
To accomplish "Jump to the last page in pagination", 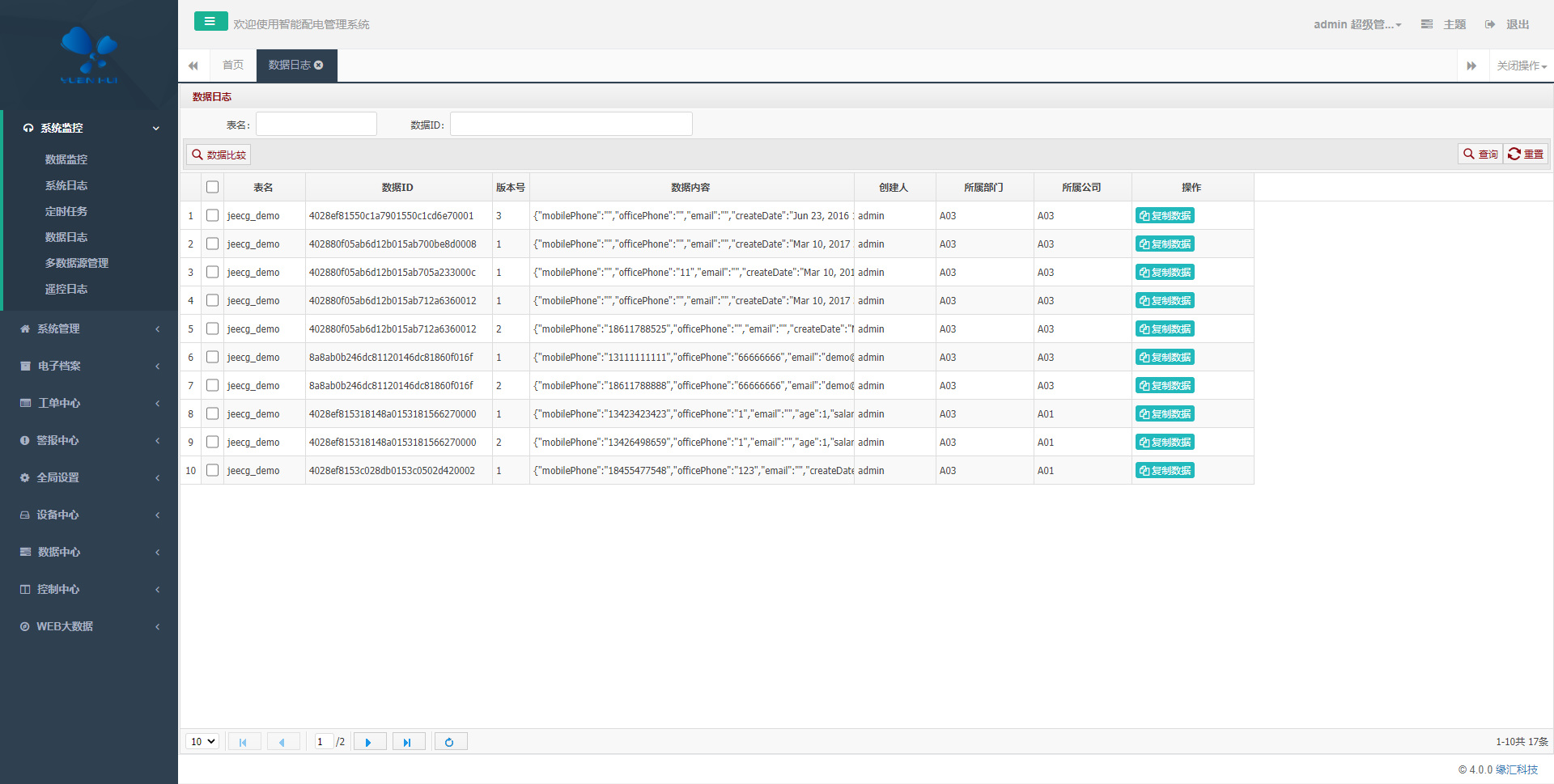I will pyautogui.click(x=408, y=742).
